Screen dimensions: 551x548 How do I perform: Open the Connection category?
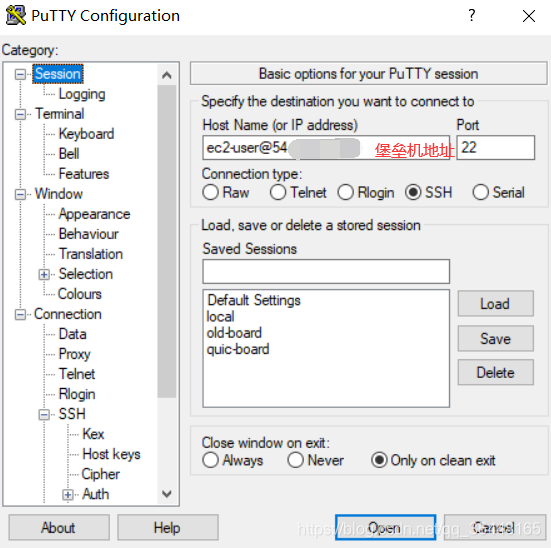point(68,314)
